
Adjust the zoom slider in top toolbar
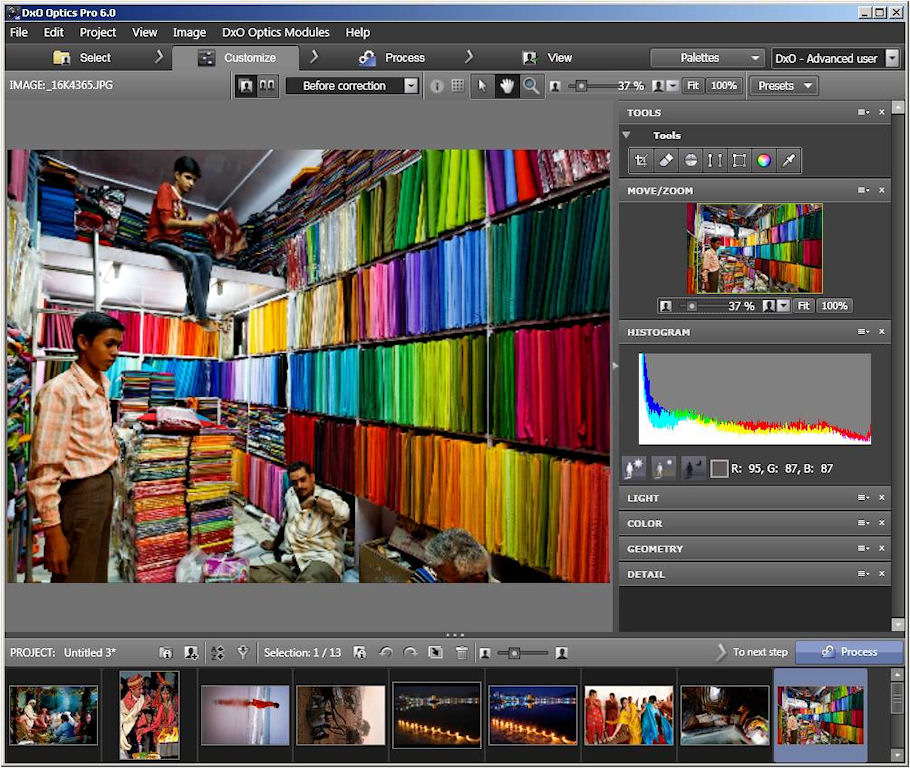click(583, 86)
